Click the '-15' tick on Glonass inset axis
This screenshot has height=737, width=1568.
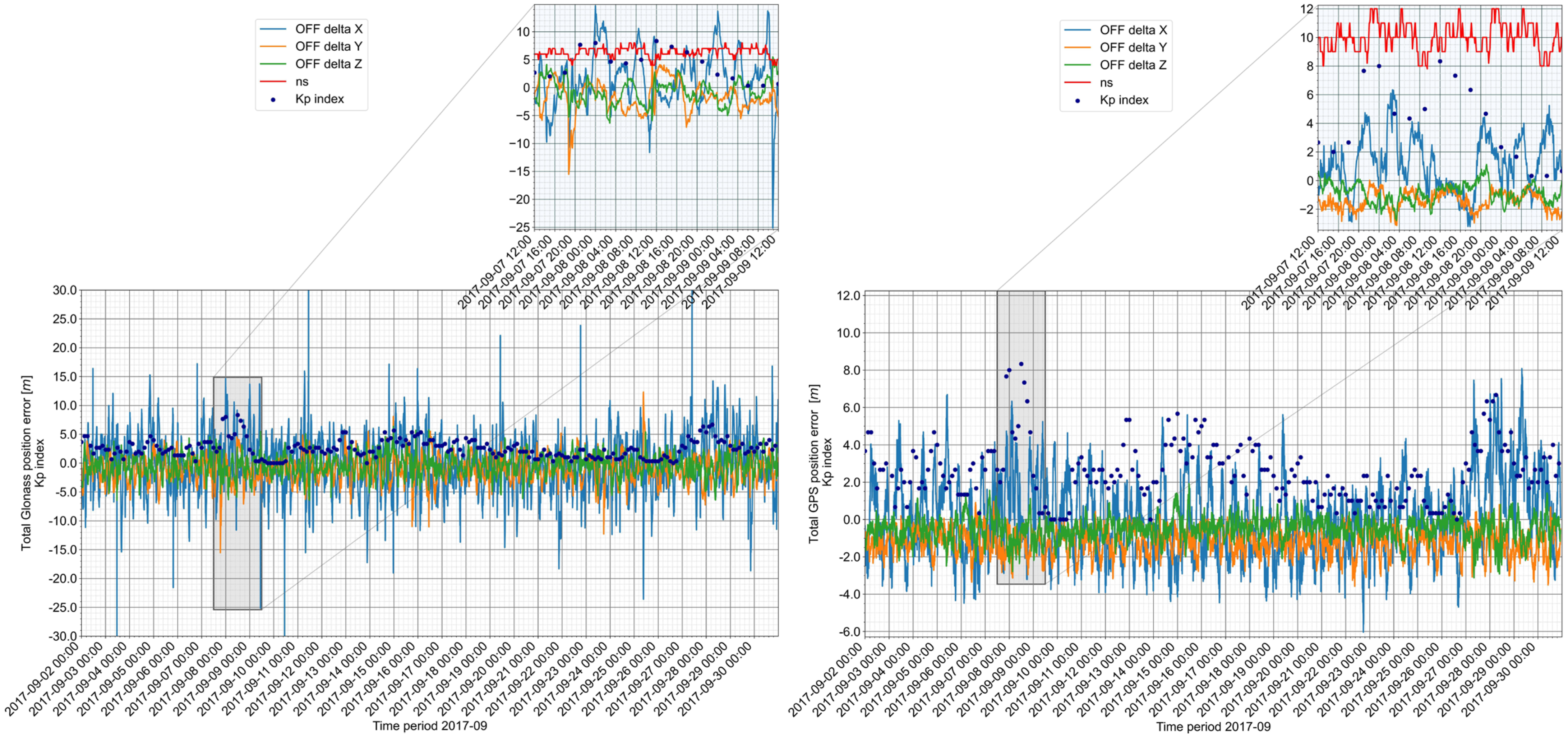519,172
